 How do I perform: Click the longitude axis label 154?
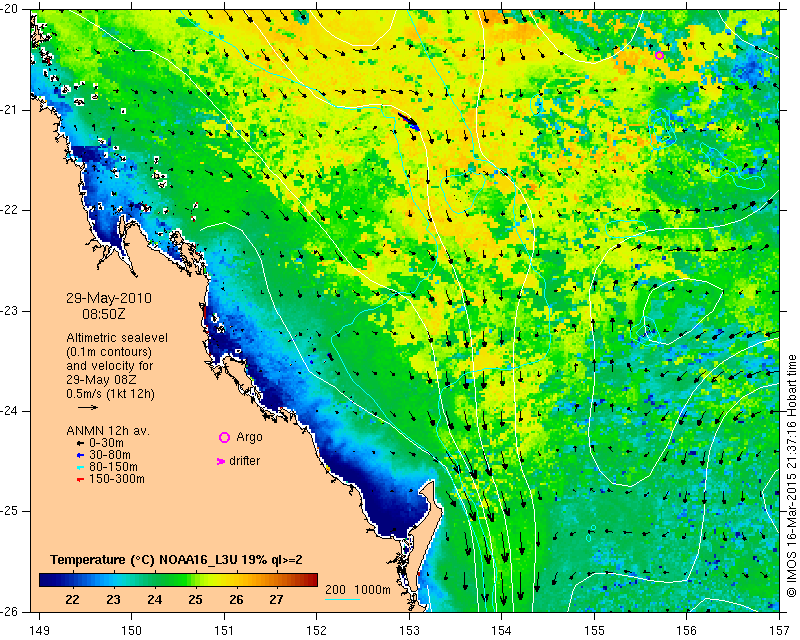[502, 631]
